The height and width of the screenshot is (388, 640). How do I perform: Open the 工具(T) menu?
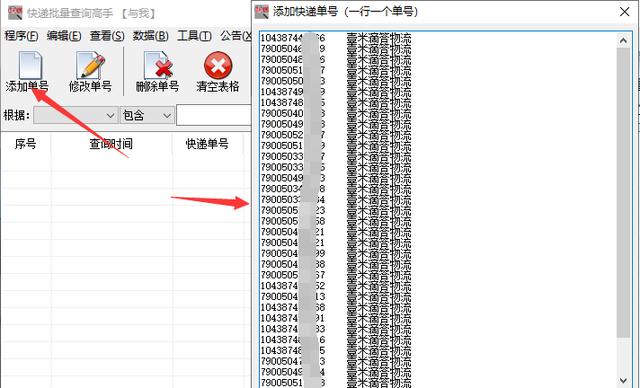tap(194, 36)
